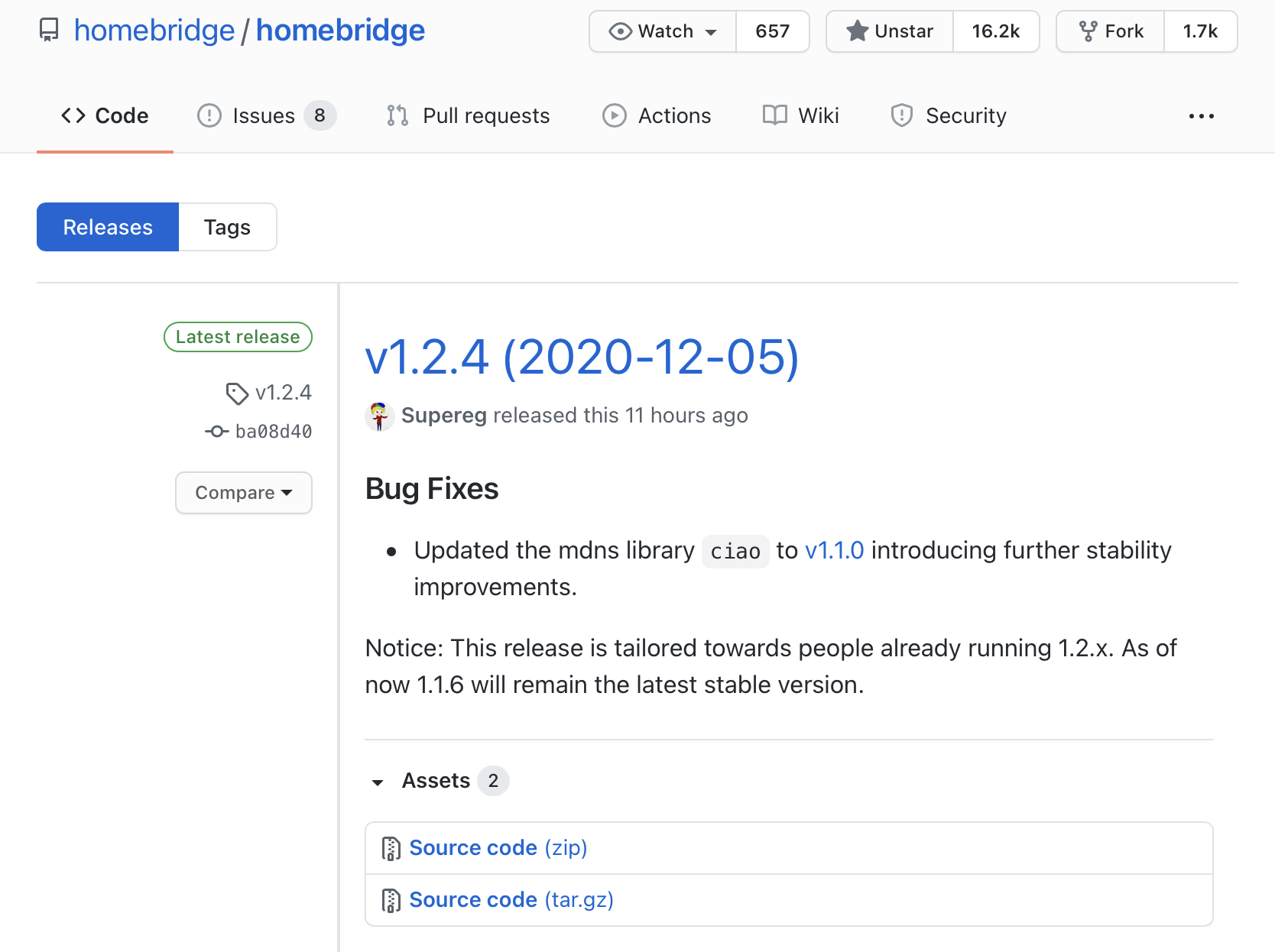Click the commit icon beside ba08d40
The height and width of the screenshot is (952, 1275).
(x=216, y=432)
